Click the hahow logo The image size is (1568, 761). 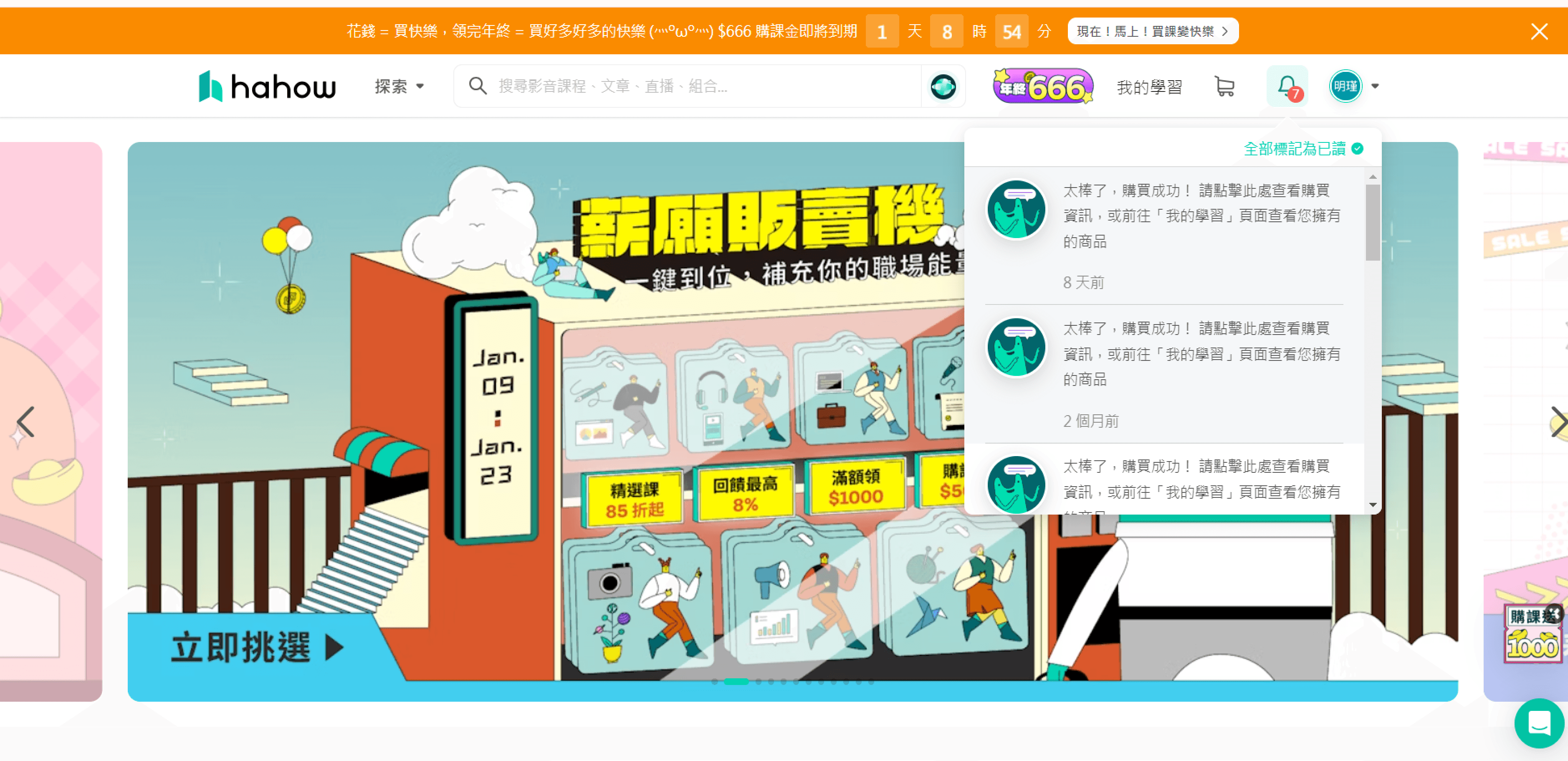[267, 86]
